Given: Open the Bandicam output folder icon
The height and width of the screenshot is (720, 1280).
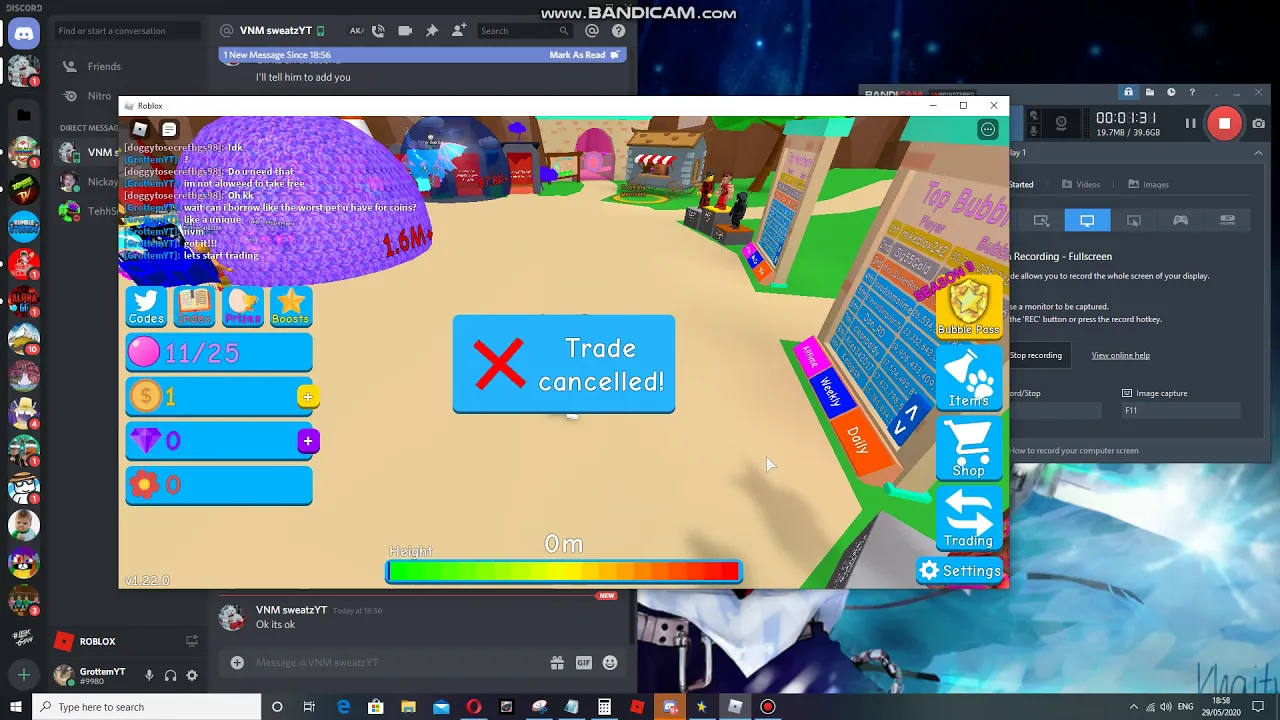Looking at the screenshot, I should click(1150, 93).
